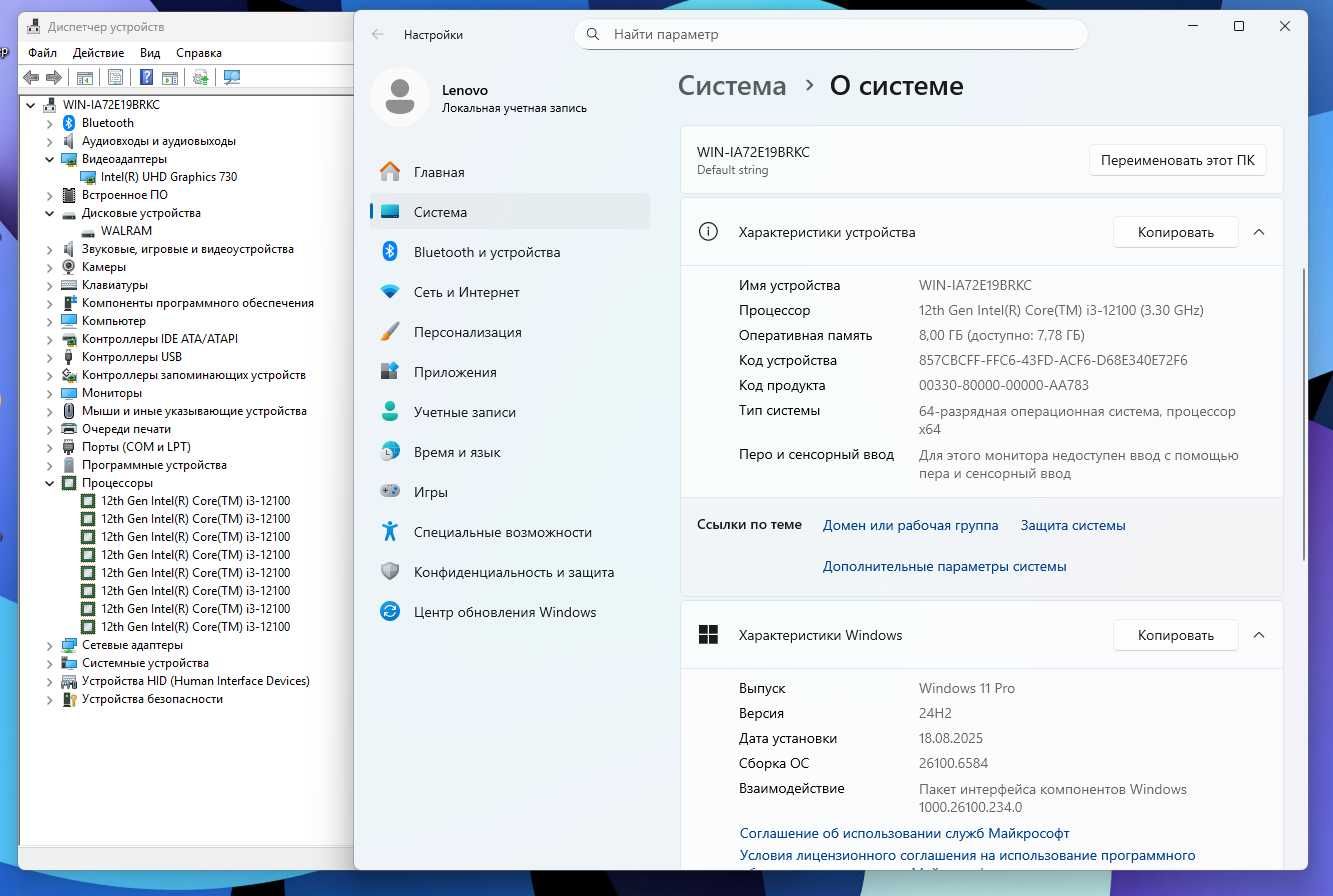The height and width of the screenshot is (896, 1333).
Task: Collapse the Характеристики Windows section chevron
Action: (1259, 635)
